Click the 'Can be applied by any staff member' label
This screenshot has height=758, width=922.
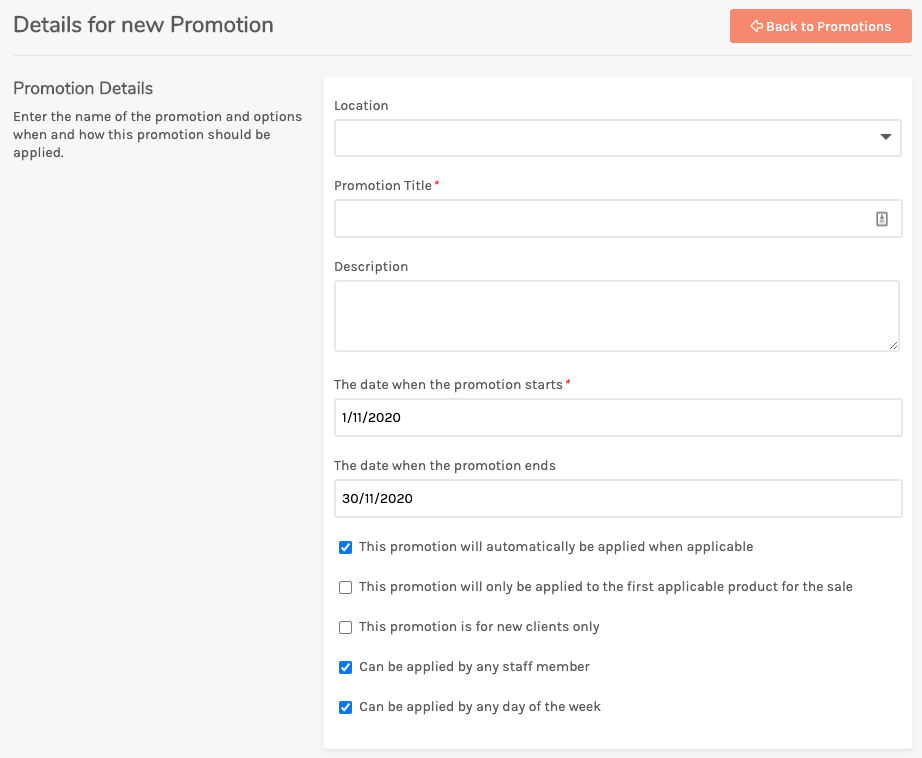tap(475, 667)
